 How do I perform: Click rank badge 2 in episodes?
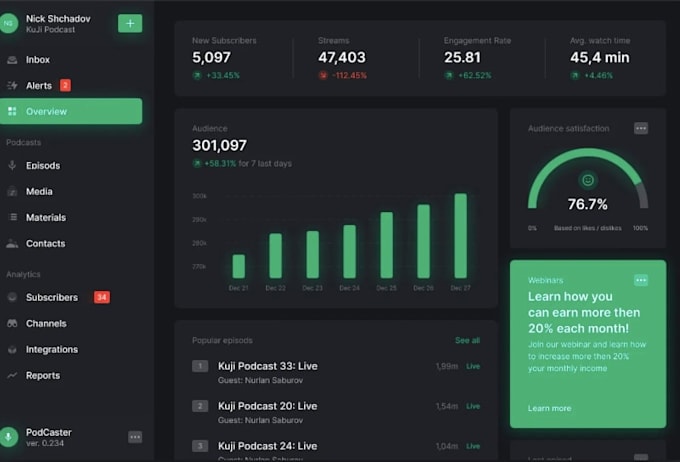(200, 406)
